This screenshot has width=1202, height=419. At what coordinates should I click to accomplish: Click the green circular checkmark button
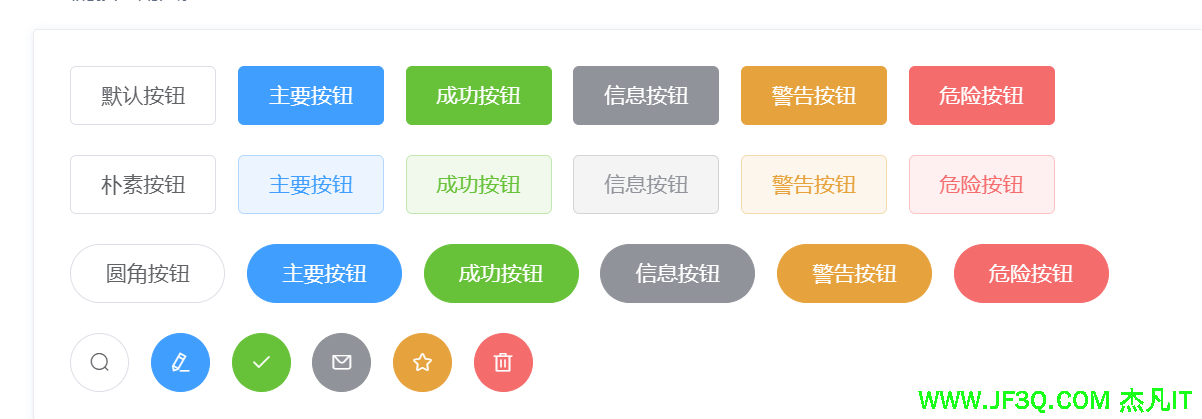coord(261,362)
